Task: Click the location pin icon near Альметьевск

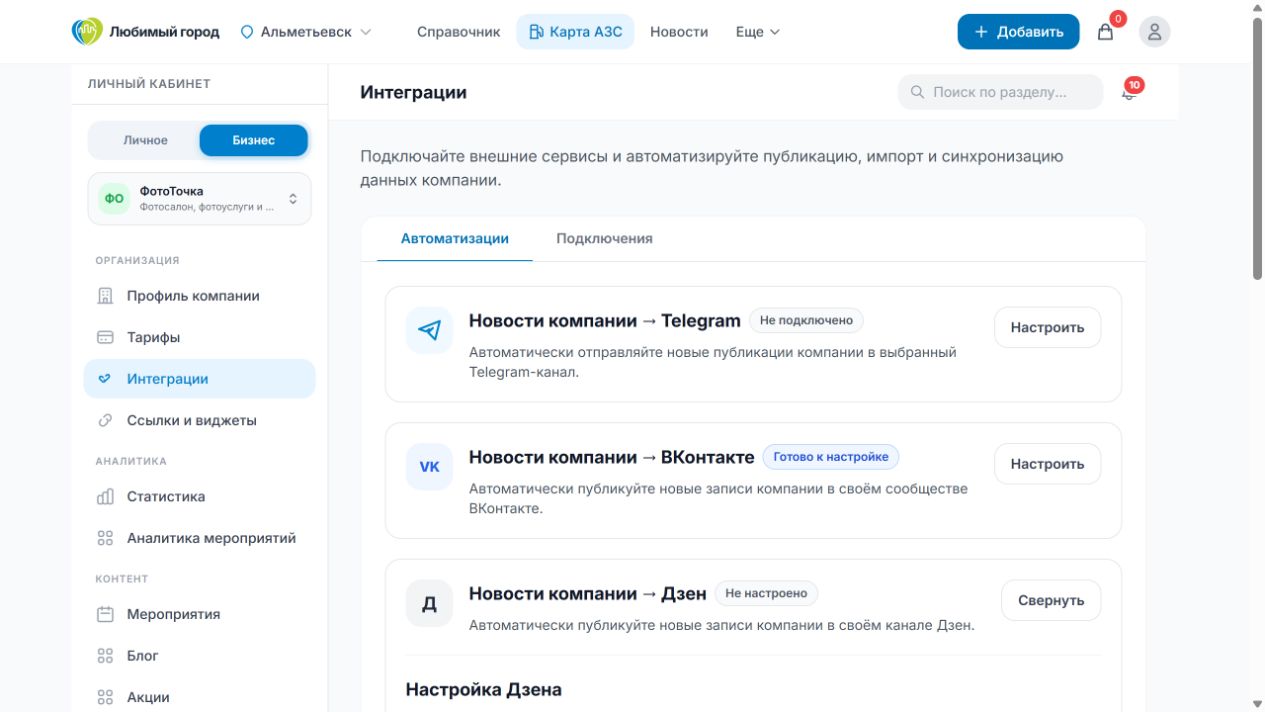Action: click(247, 32)
